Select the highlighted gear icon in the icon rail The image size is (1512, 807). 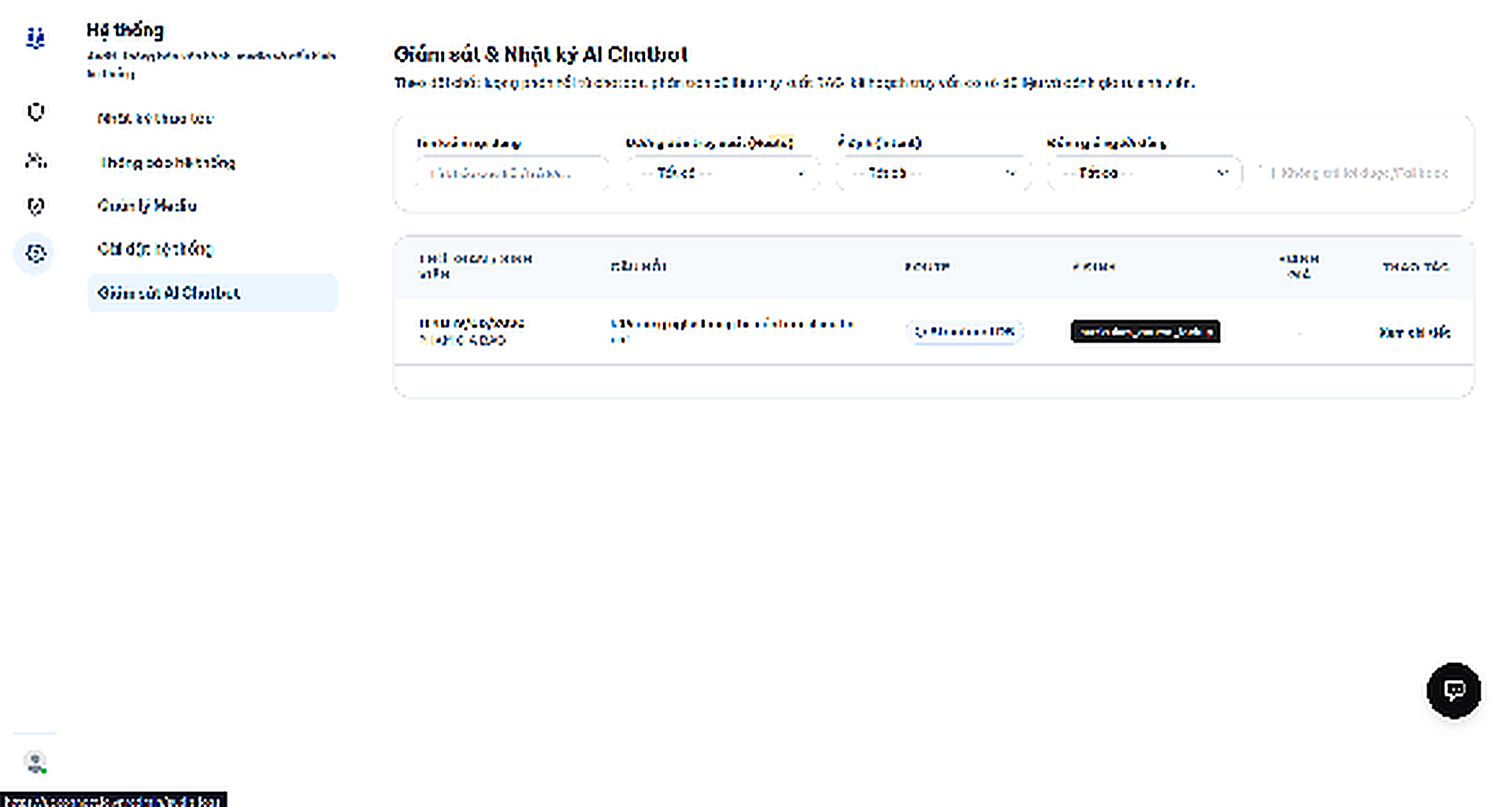tap(35, 254)
